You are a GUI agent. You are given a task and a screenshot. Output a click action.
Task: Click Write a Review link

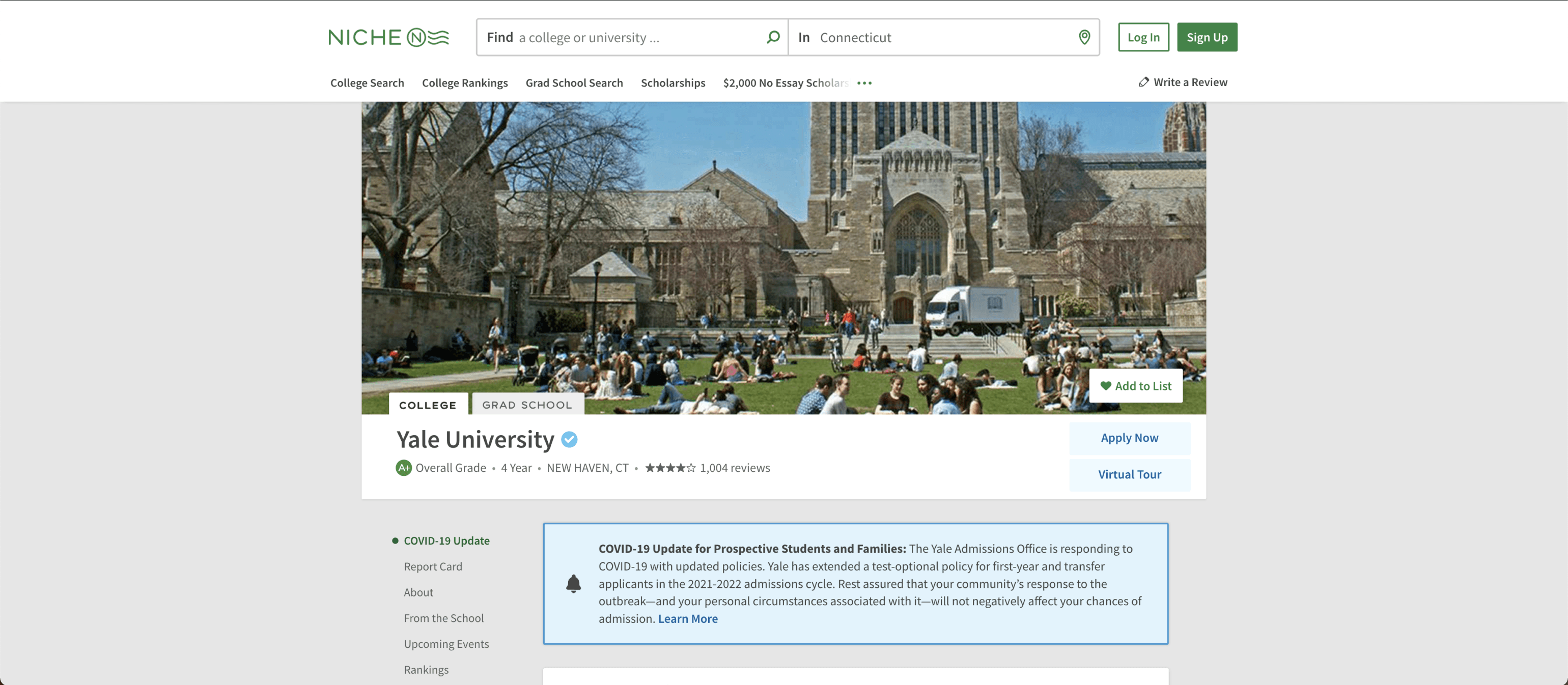(x=1183, y=82)
